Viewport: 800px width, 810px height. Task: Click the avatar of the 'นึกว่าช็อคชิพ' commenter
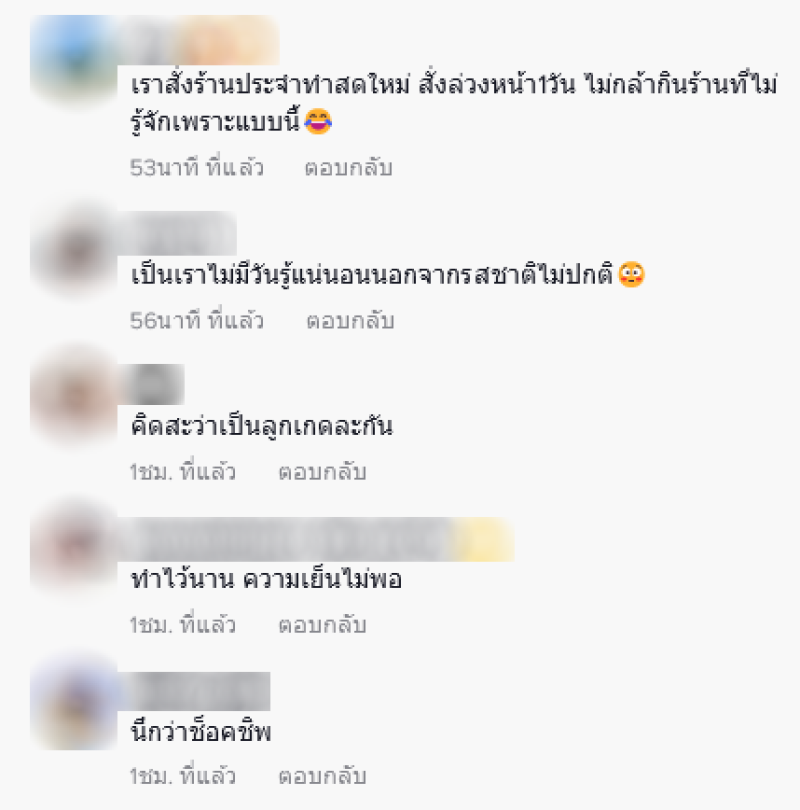[74, 705]
